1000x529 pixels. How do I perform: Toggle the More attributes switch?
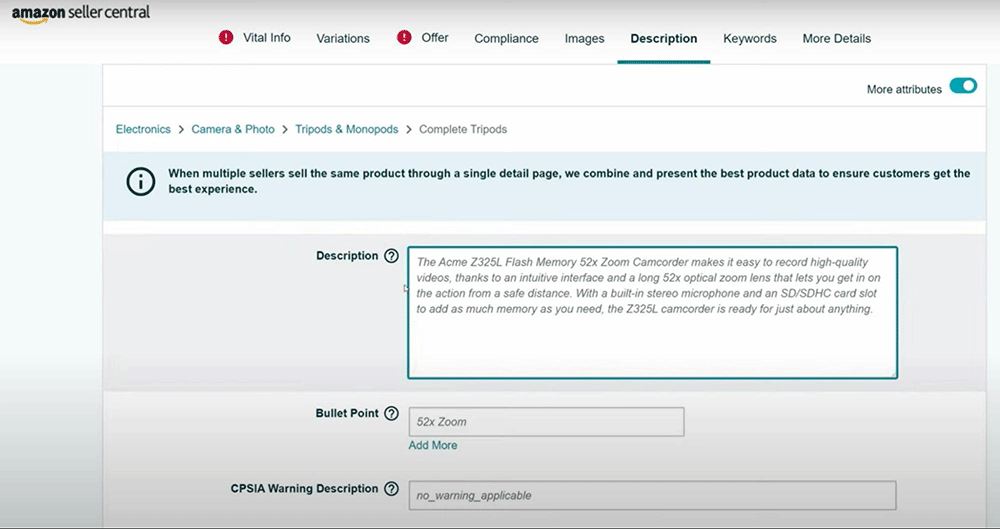[963, 88]
